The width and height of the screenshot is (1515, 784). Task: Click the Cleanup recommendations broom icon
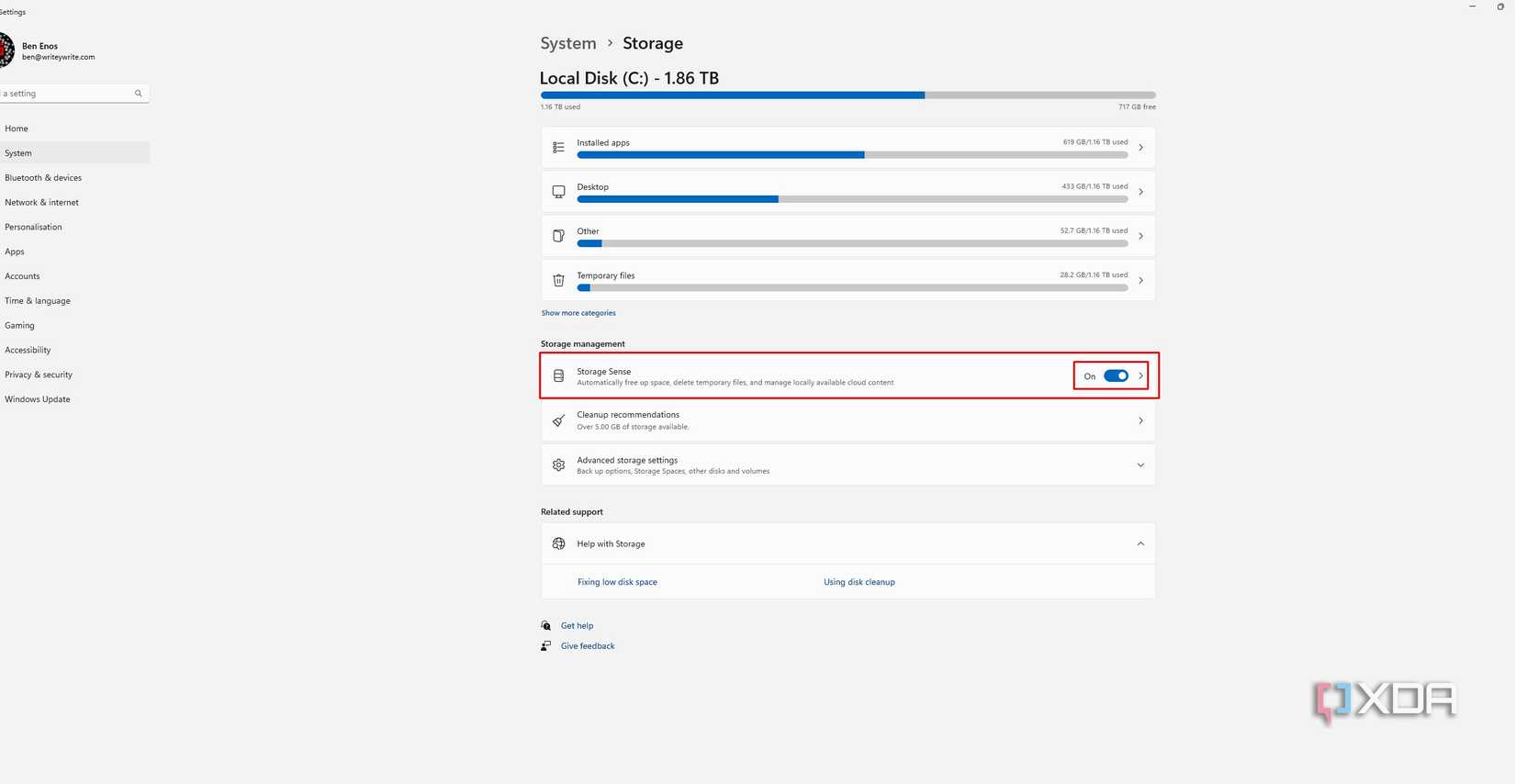point(558,420)
